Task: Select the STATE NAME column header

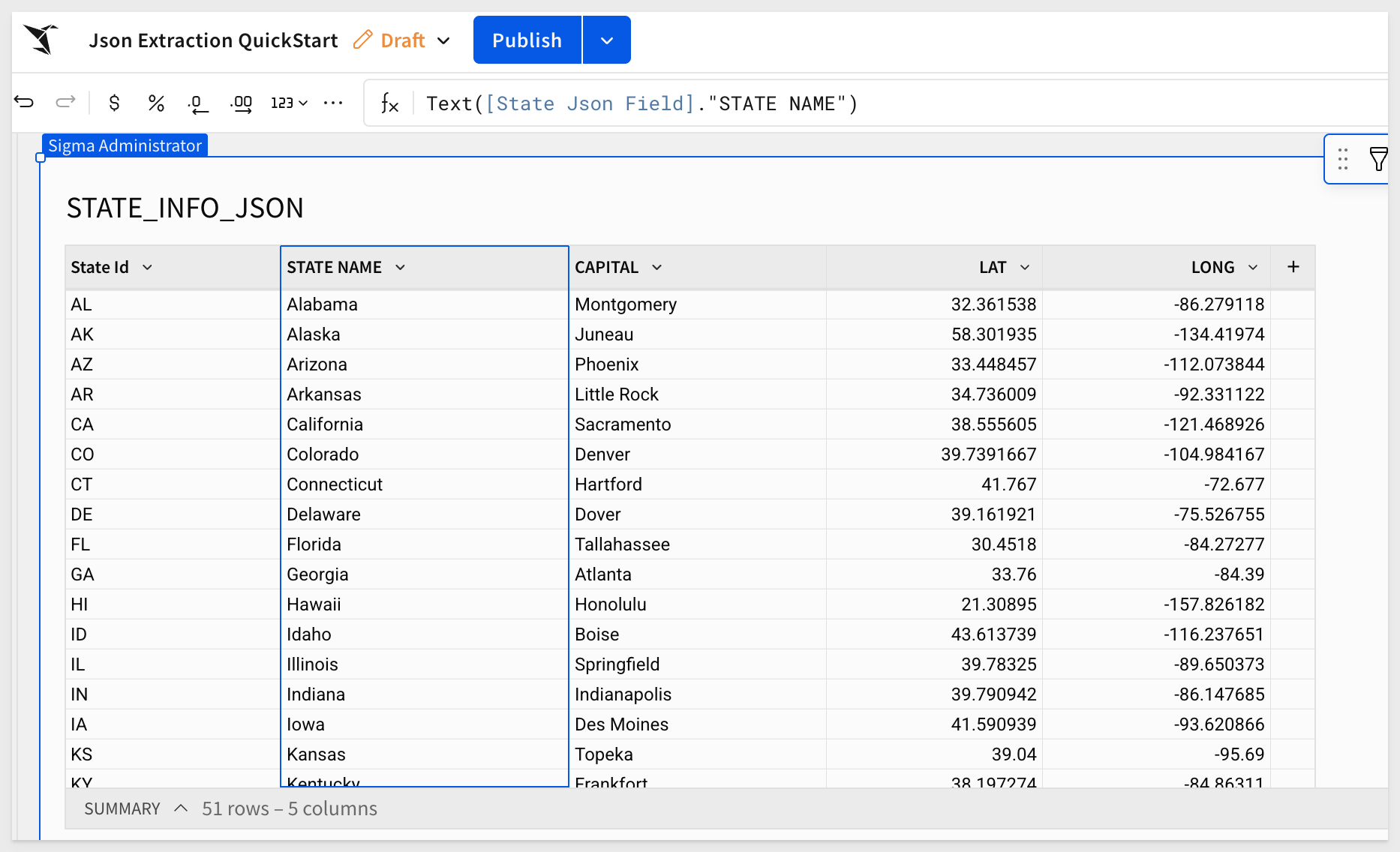Action: 425,268
